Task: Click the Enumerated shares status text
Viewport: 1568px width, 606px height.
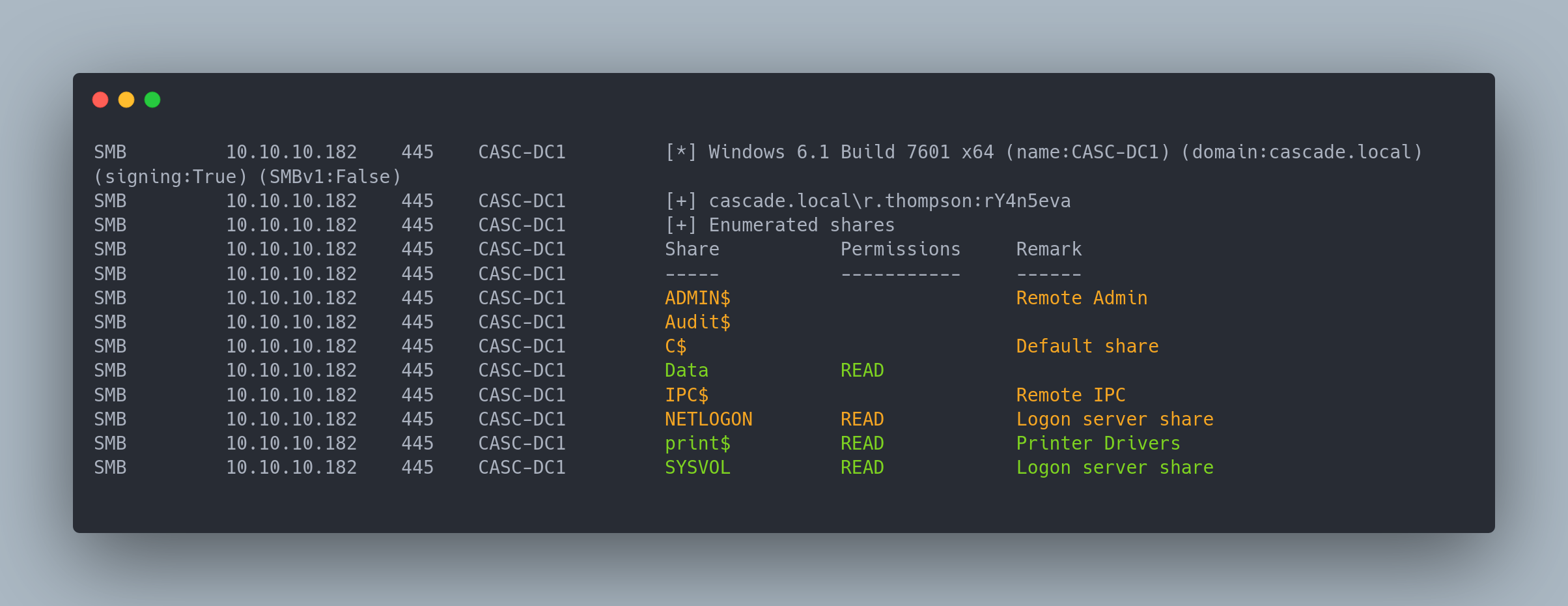Action: tap(802, 225)
